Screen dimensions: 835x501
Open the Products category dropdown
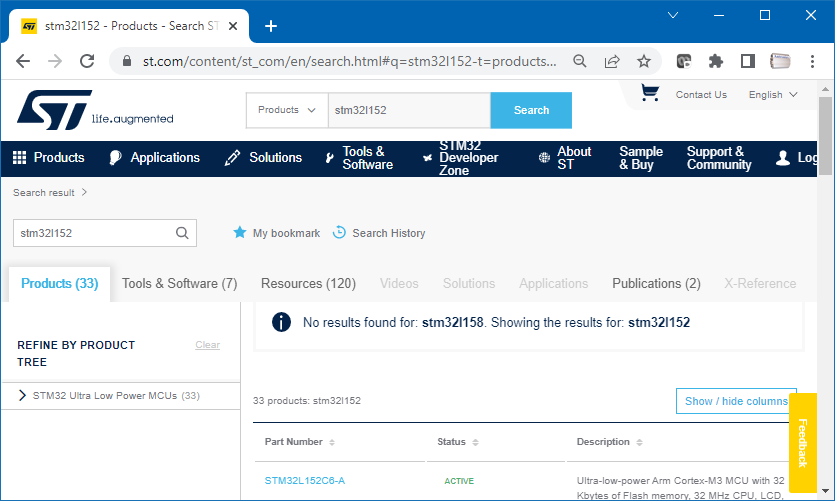pyautogui.click(x=287, y=110)
